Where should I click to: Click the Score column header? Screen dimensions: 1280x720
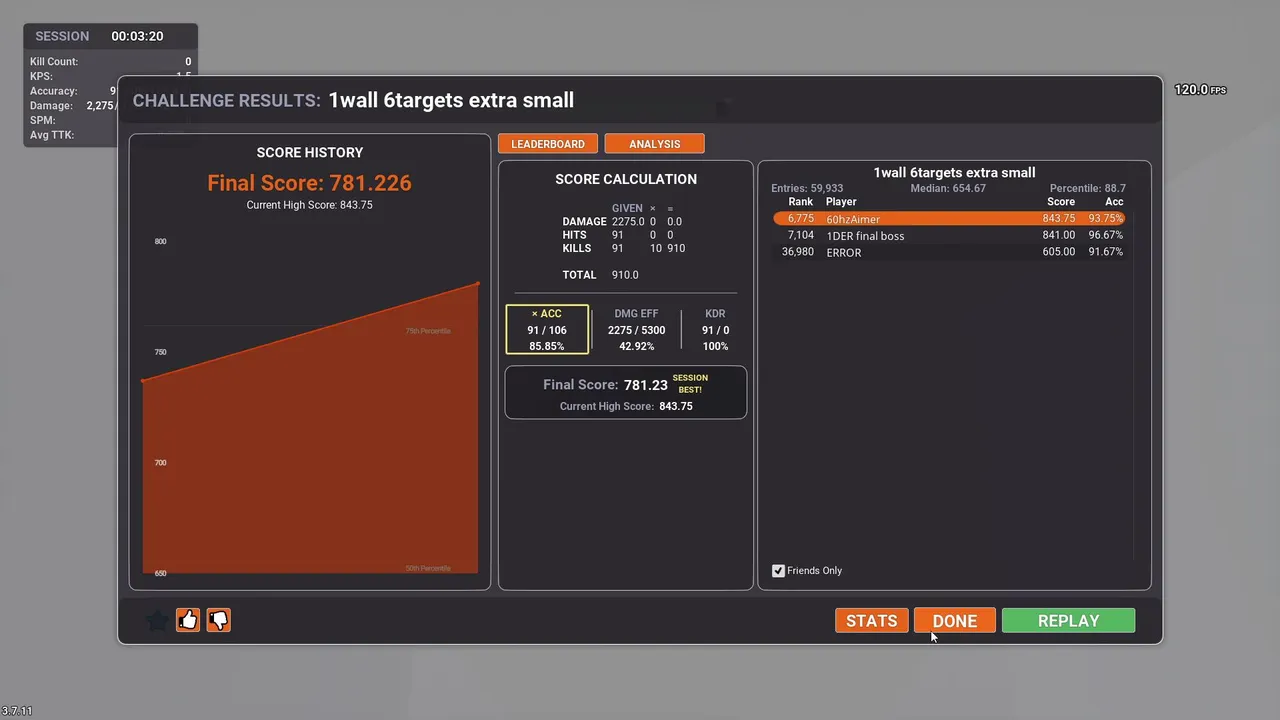tap(1060, 202)
